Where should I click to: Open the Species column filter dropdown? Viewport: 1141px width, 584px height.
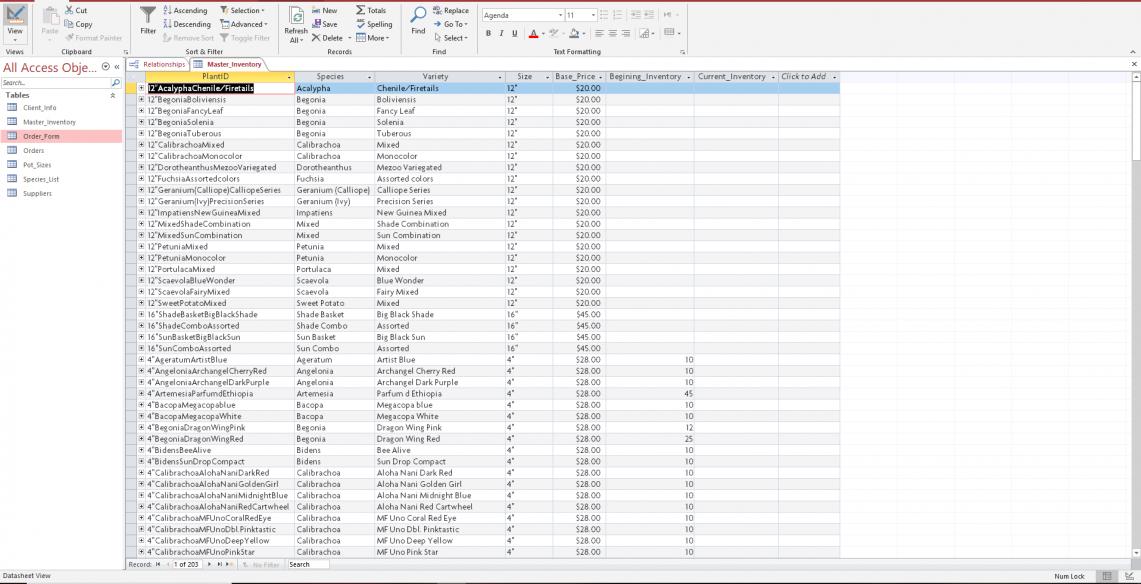point(369,77)
